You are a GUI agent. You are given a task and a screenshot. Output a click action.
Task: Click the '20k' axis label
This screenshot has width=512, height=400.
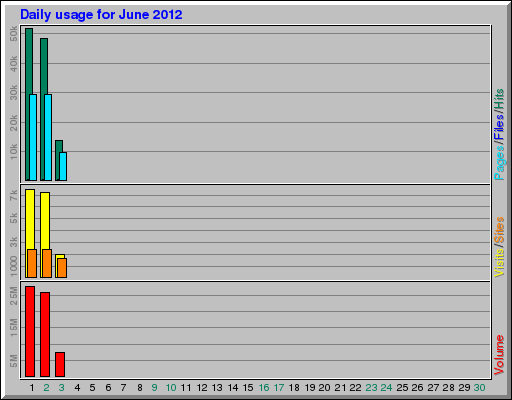(14, 122)
